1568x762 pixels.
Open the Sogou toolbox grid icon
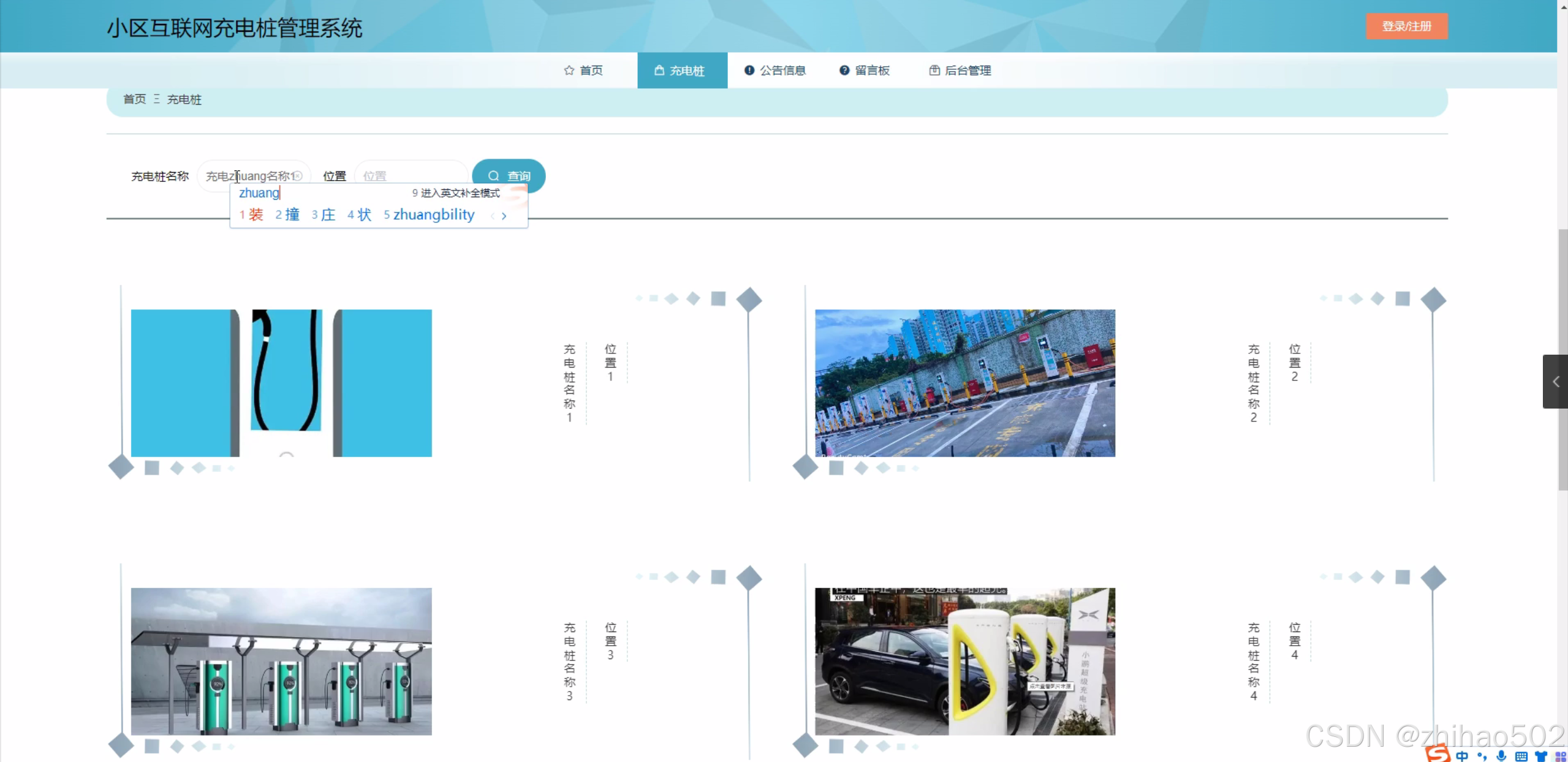(x=1560, y=756)
